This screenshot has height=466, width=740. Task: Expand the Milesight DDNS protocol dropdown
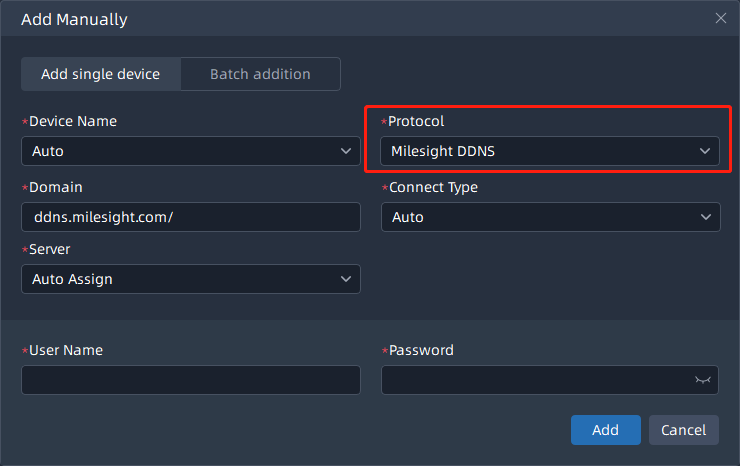click(x=540, y=152)
